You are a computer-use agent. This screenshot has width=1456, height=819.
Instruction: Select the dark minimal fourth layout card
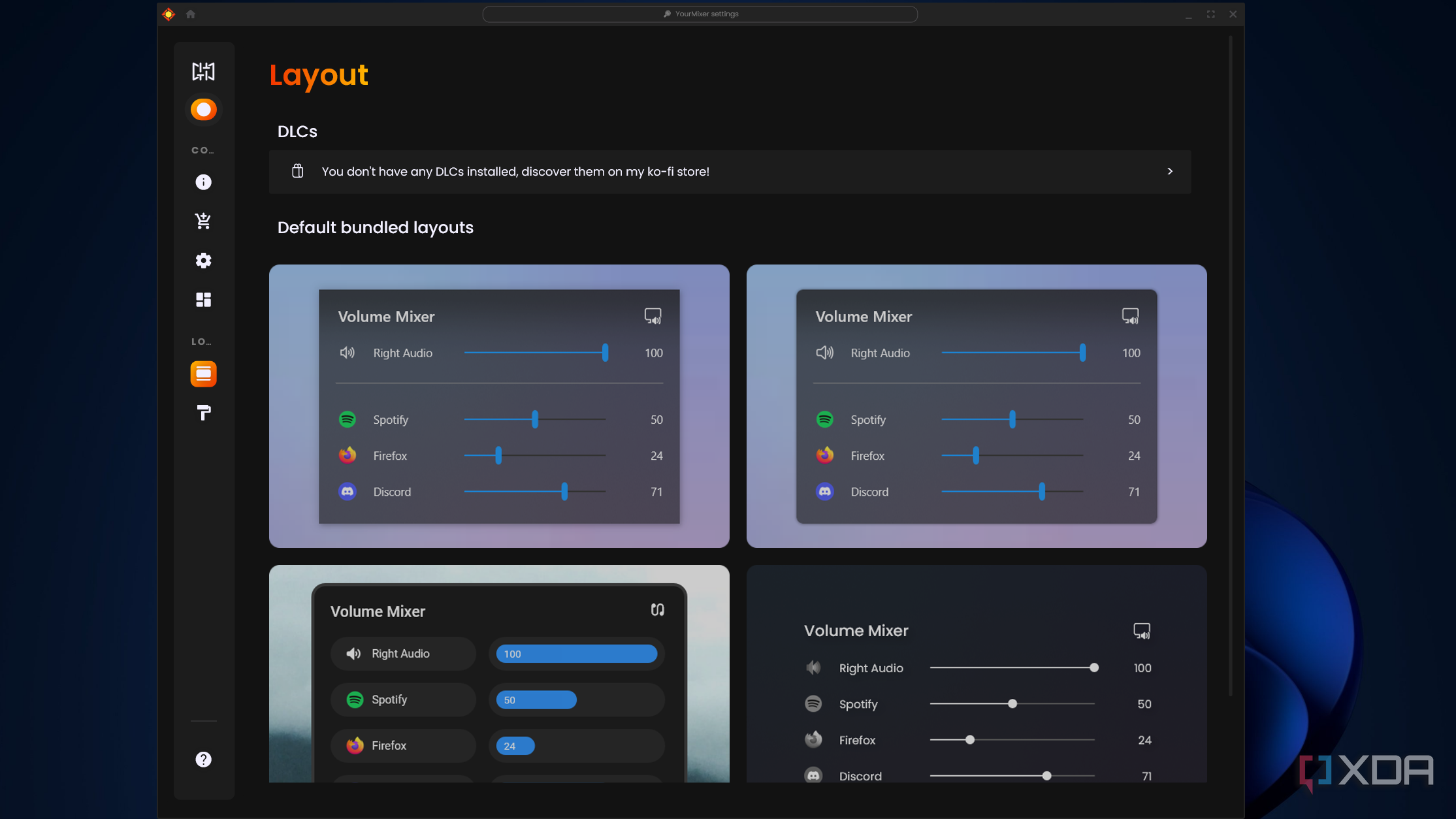pos(977,673)
